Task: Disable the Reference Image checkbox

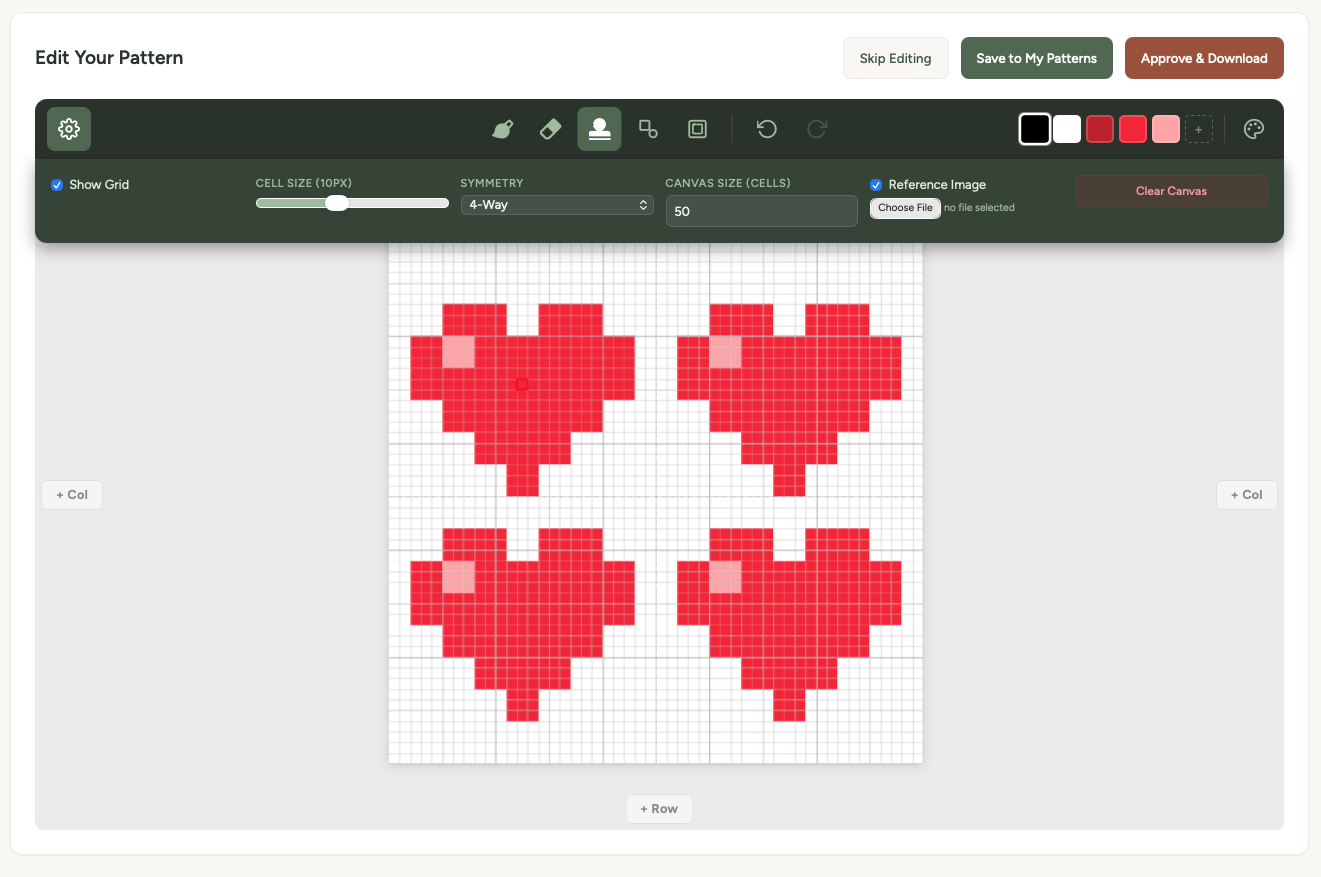Action: point(875,184)
